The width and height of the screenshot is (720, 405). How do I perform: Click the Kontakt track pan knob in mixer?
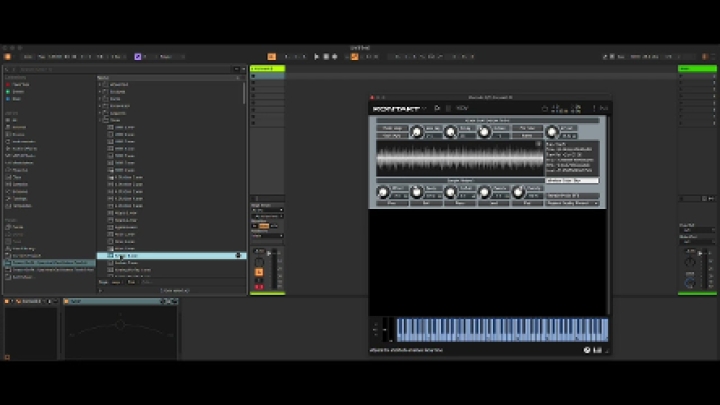pos(259,262)
